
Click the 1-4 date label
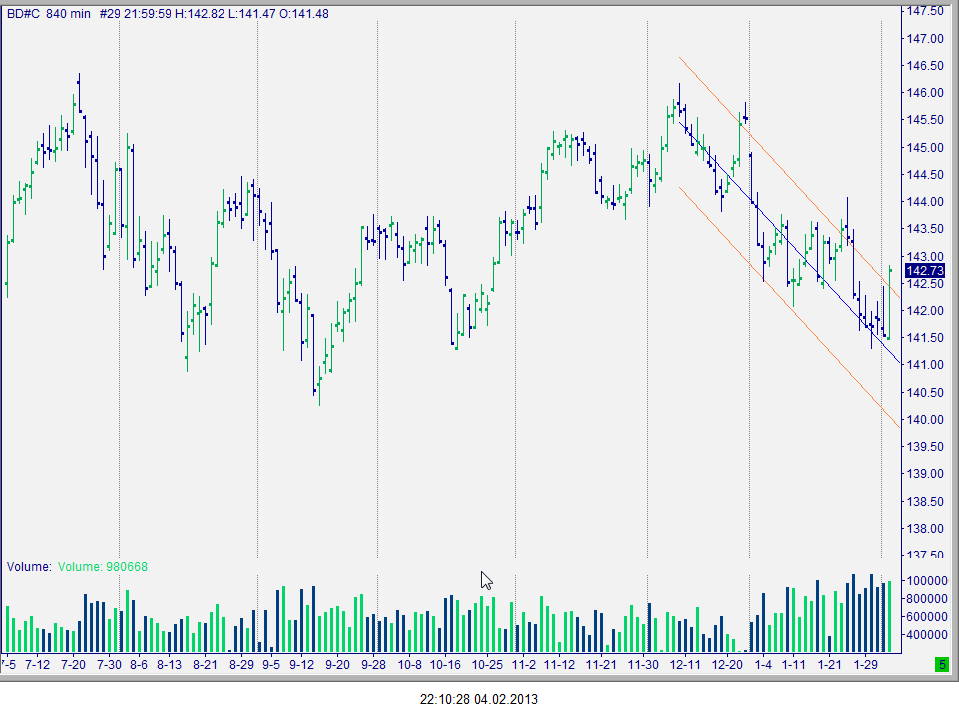pyautogui.click(x=763, y=665)
